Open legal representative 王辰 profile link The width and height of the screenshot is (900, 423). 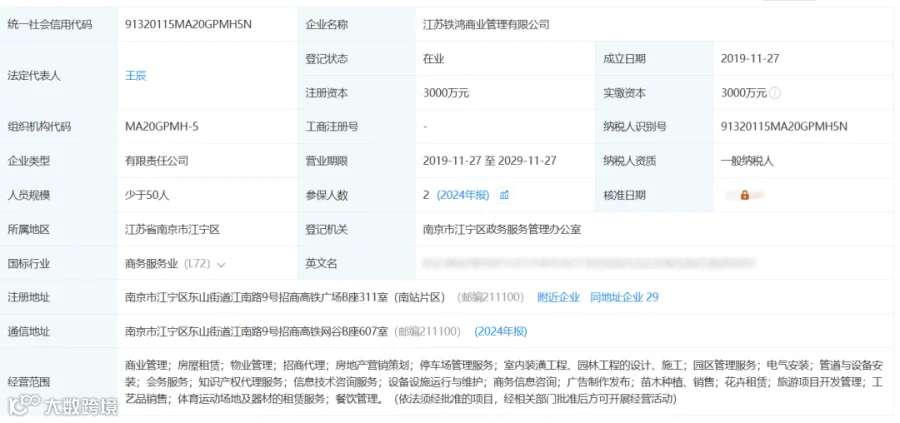(136, 76)
